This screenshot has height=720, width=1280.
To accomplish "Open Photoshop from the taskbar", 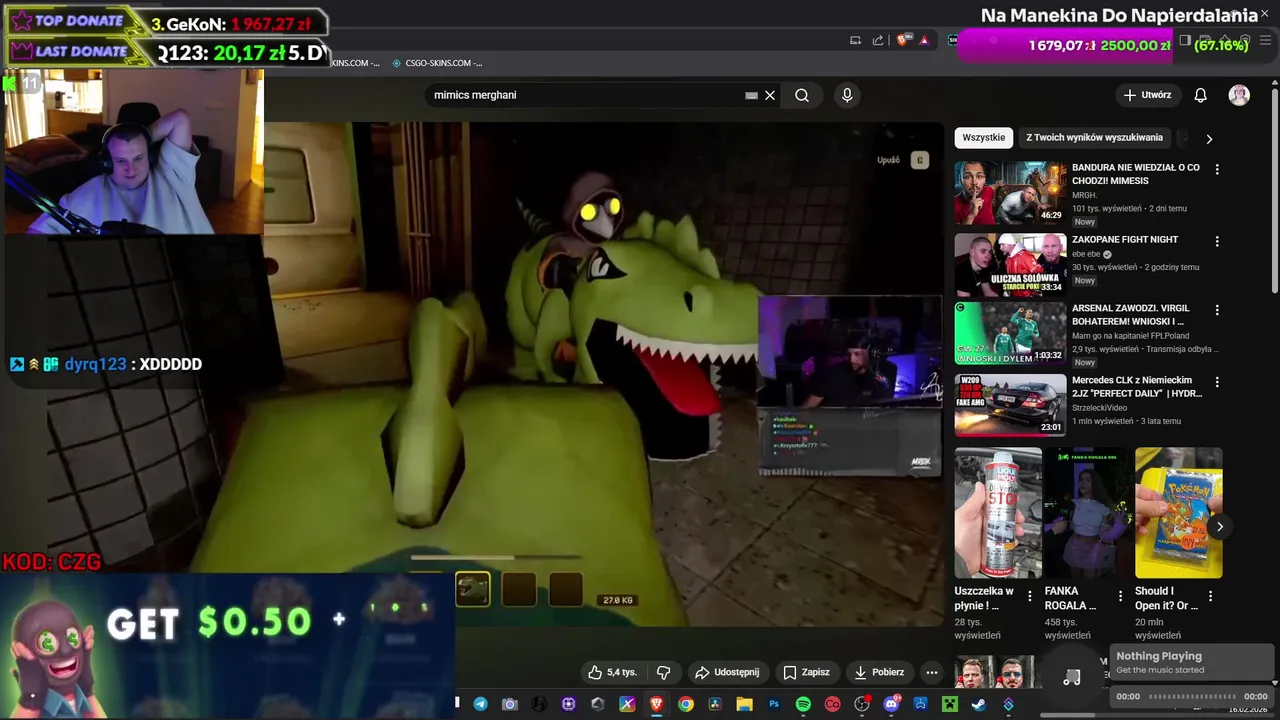I will [x=774, y=704].
